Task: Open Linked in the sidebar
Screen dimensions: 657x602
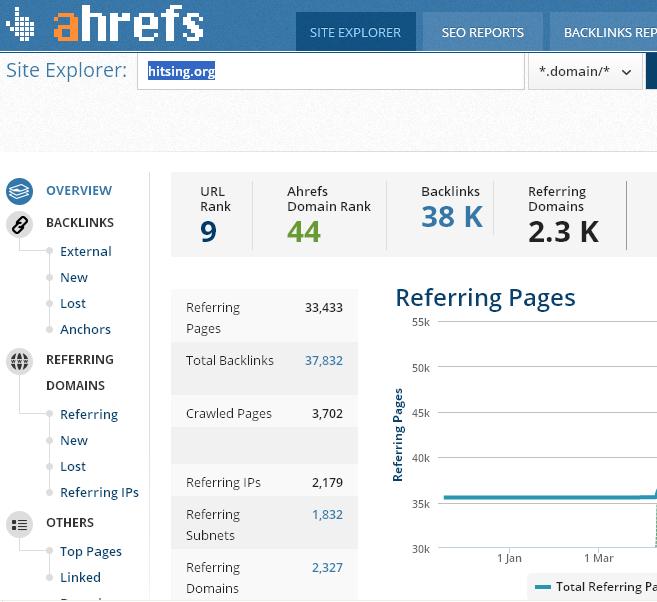Action: coord(80,578)
